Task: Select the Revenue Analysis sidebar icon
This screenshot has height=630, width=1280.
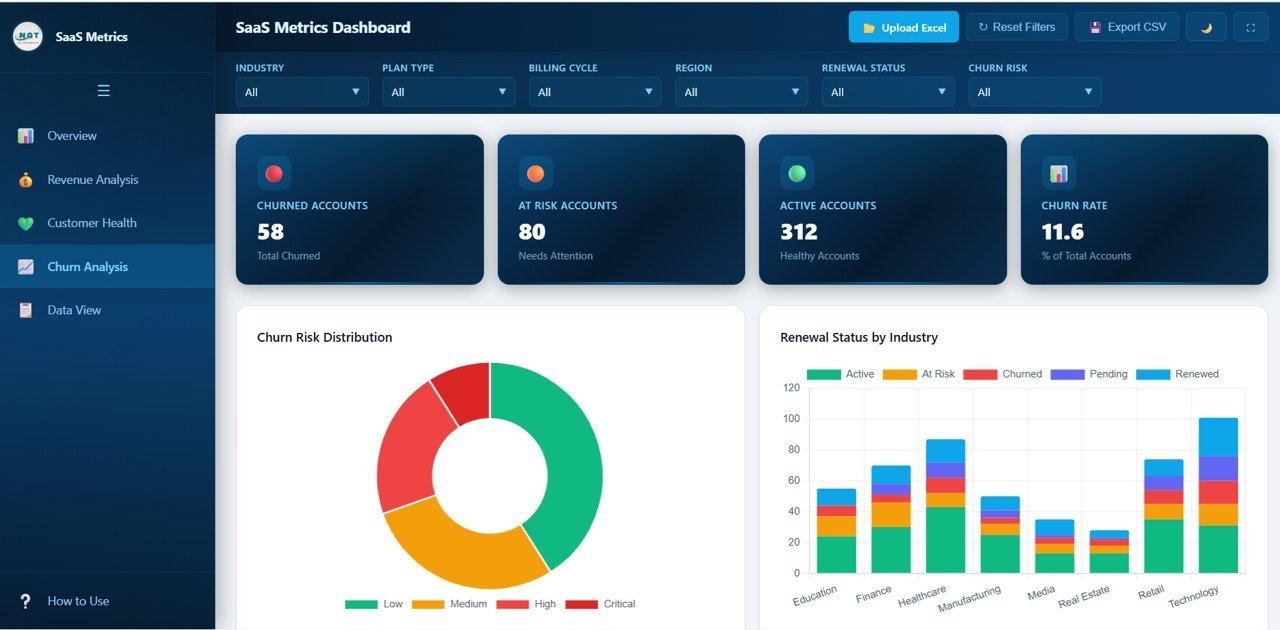Action: click(x=24, y=179)
